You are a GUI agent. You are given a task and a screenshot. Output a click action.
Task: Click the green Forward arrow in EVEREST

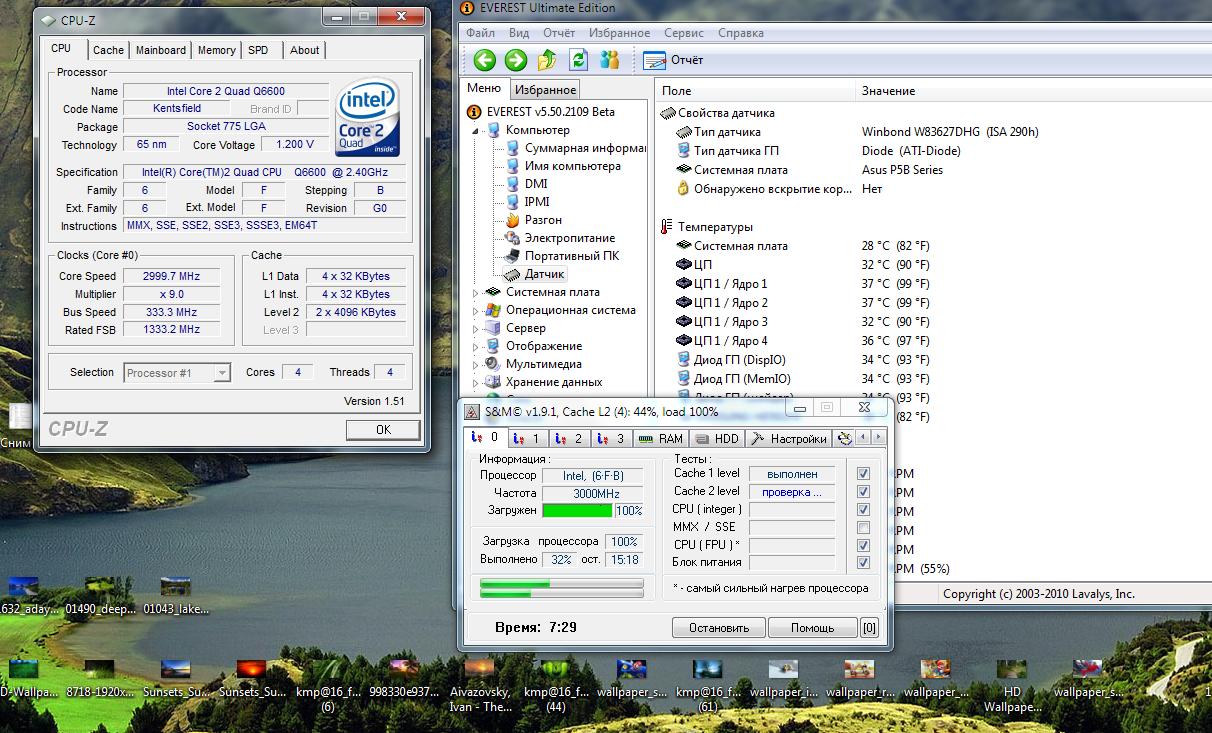516,60
